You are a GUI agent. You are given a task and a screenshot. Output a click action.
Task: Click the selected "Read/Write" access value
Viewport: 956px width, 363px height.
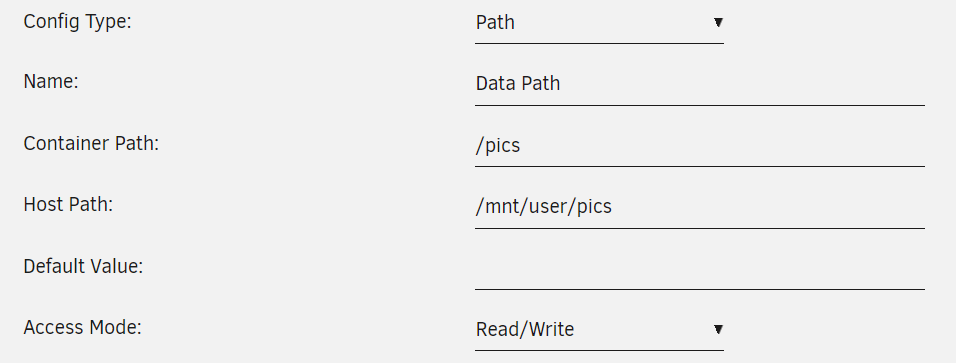click(525, 329)
